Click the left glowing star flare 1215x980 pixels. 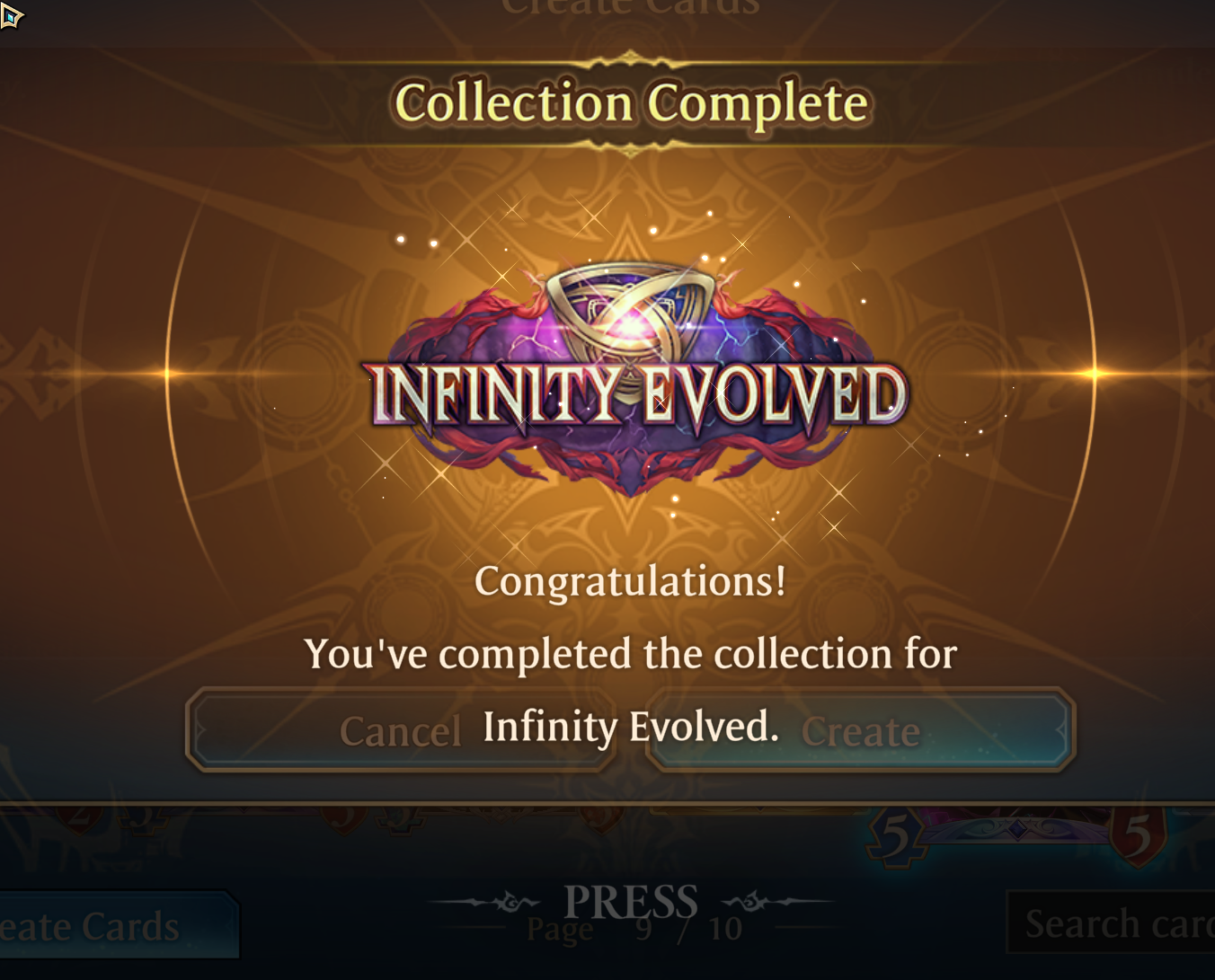tap(168, 374)
